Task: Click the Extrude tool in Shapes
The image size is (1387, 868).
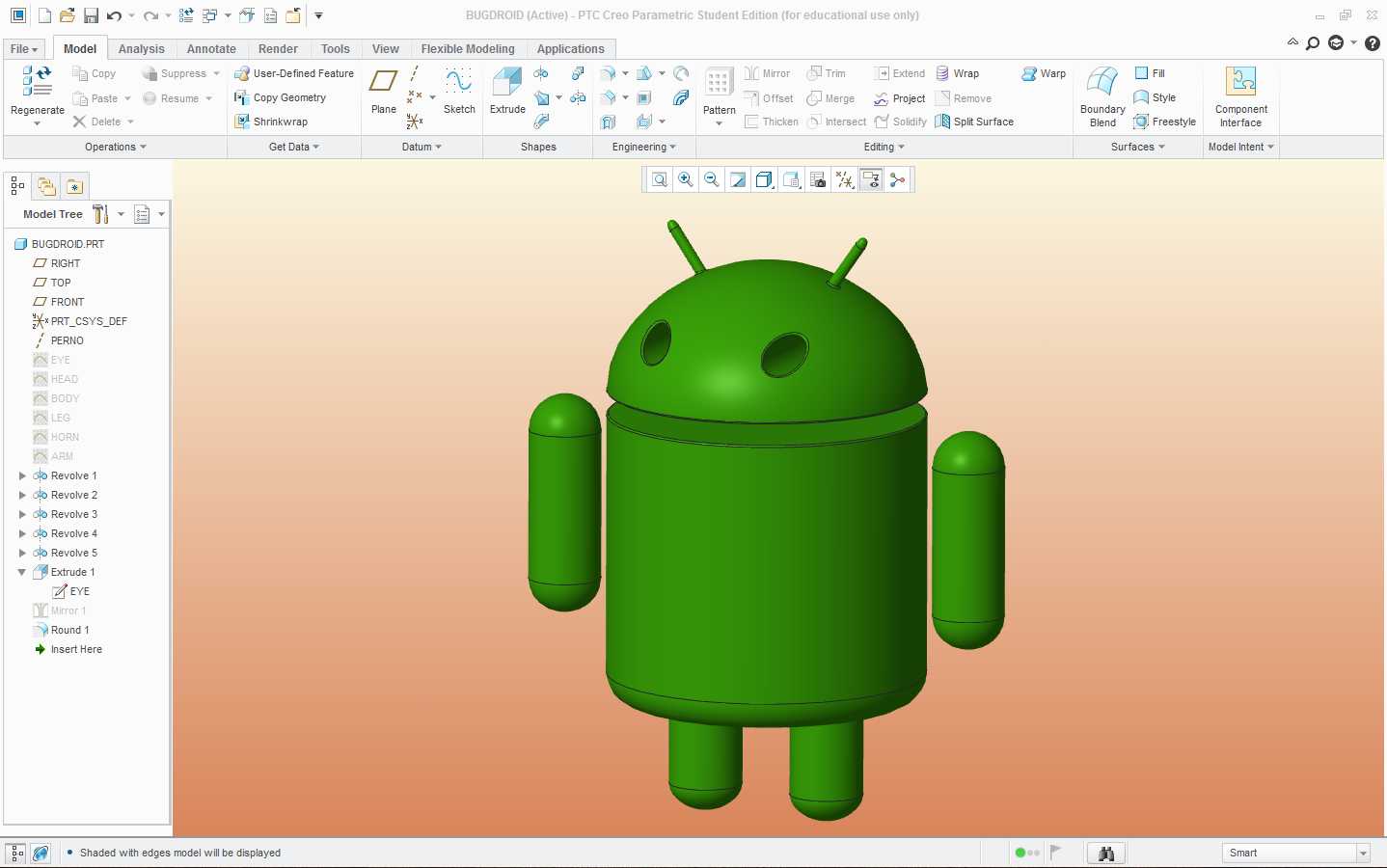Action: pos(507,91)
